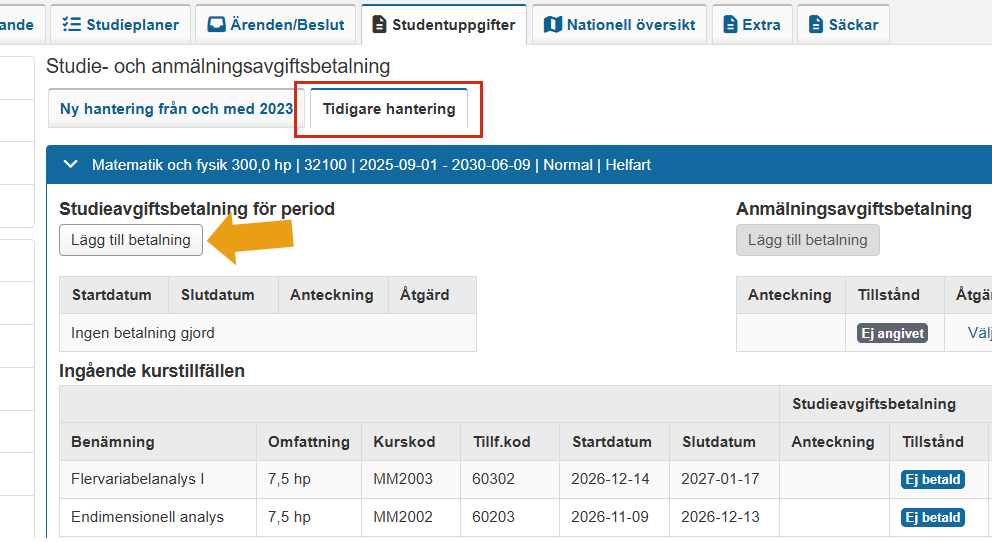Click the Ärenden/Beslut inbox icon
This screenshot has height=542, width=992.
[216, 25]
